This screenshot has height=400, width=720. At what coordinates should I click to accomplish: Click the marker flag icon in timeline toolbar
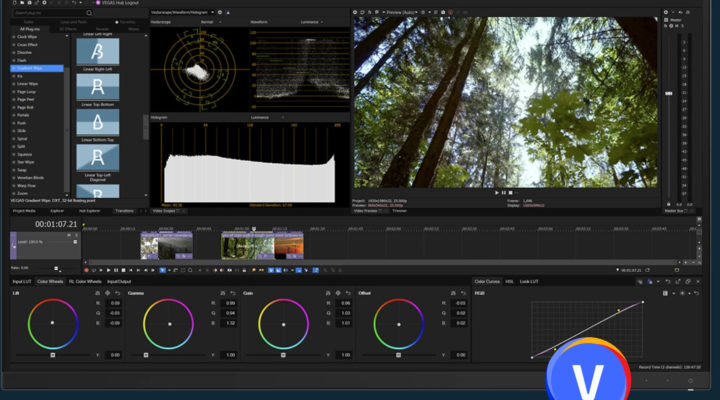coord(254,270)
